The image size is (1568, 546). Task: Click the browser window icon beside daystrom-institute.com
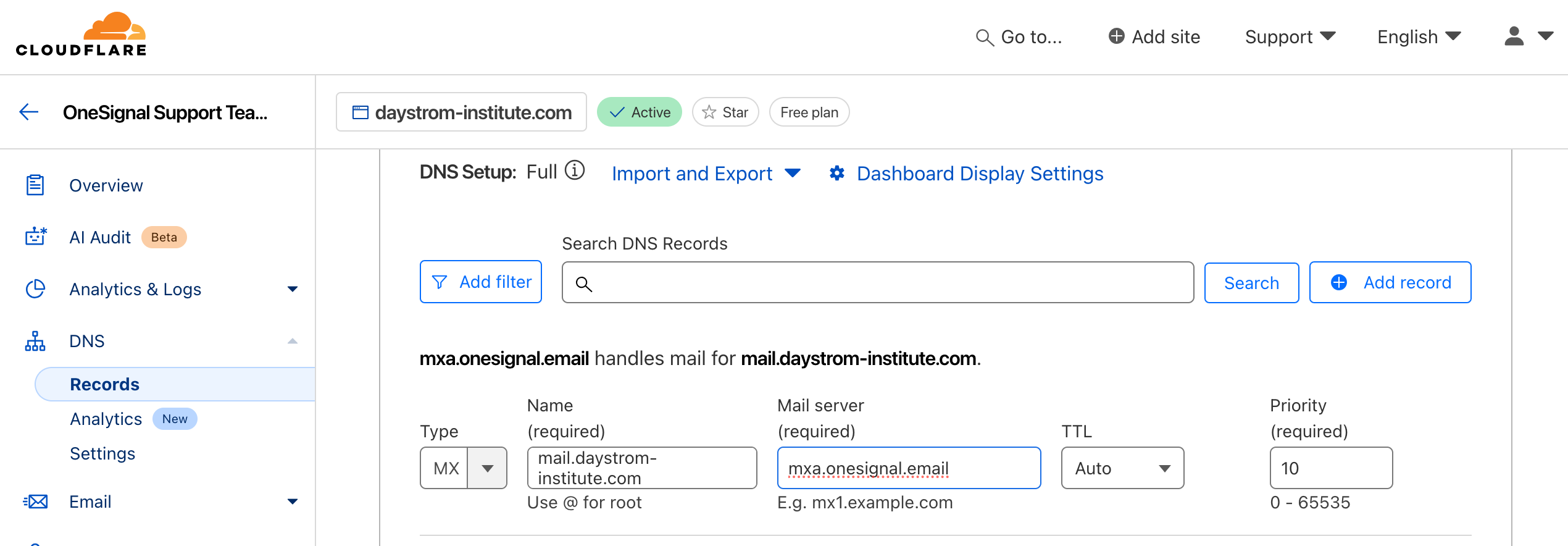(361, 112)
